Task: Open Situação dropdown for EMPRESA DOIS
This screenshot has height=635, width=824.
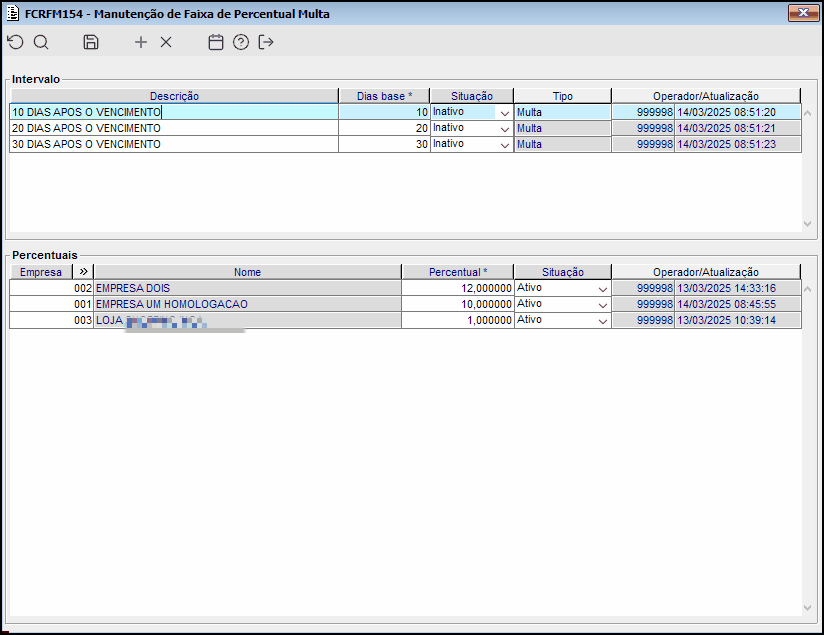Action: coord(603,289)
